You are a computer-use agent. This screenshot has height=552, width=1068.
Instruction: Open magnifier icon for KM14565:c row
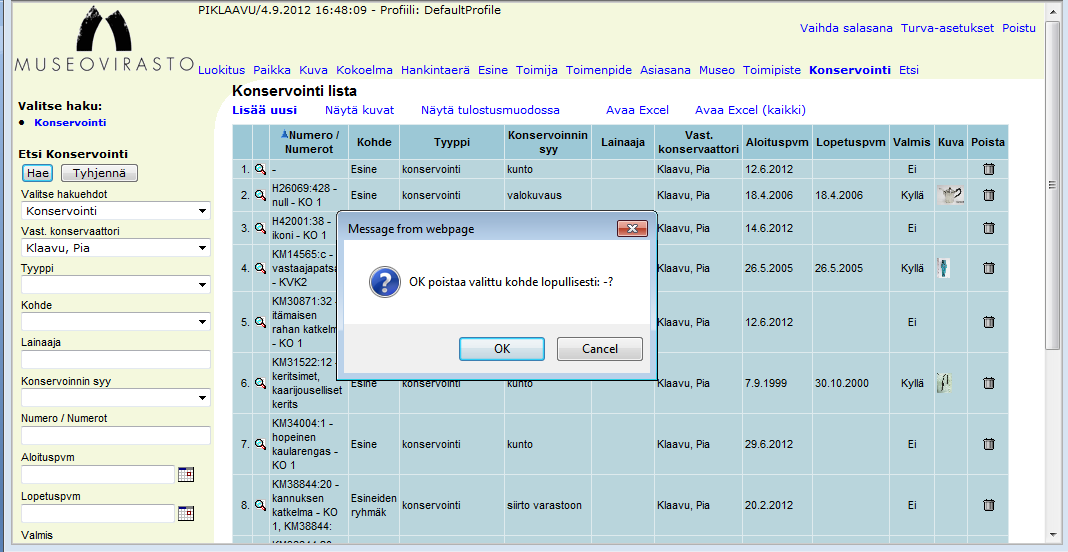pyautogui.click(x=260, y=269)
